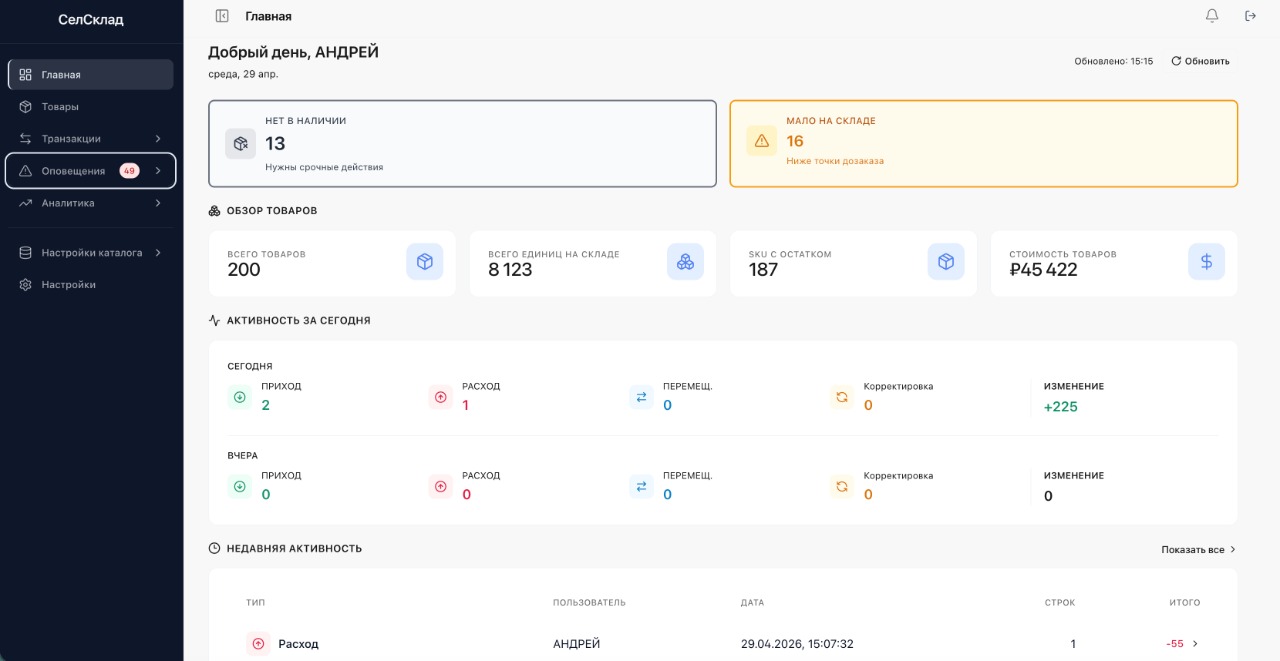Viewport: 1280px width, 661px height.
Task: Click the logout icon in header
Action: tap(1250, 16)
